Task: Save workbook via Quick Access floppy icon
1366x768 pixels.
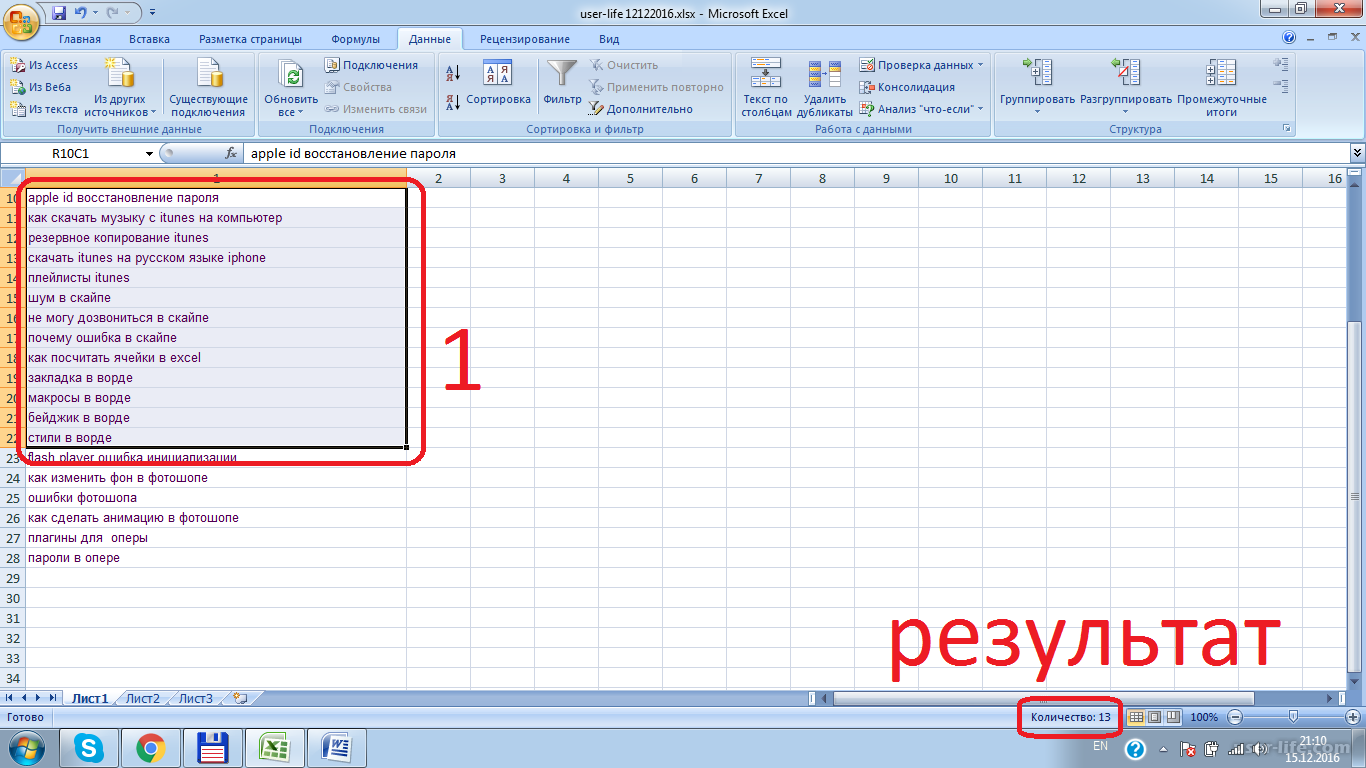Action: (x=59, y=13)
